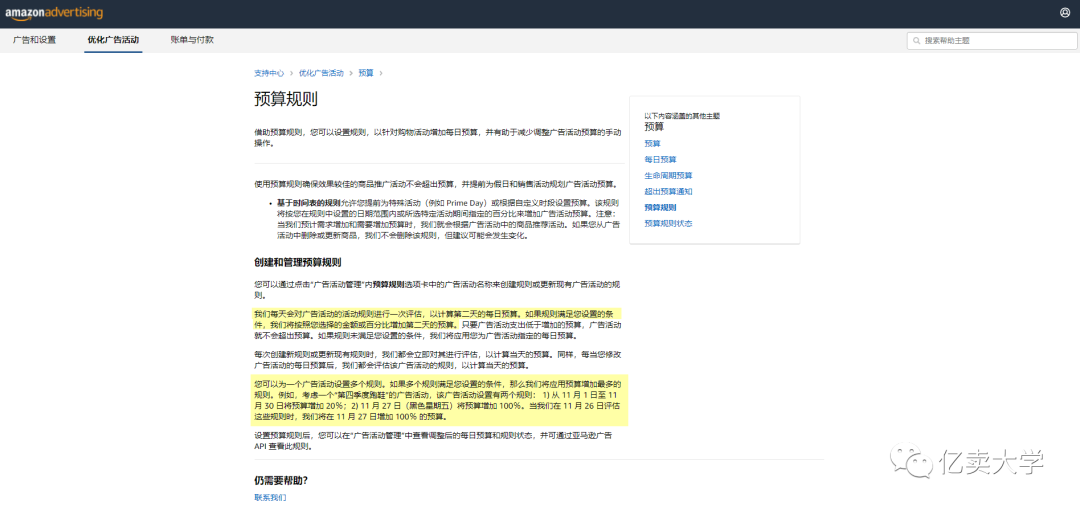Open the 每日预算 sidebar topic
The width and height of the screenshot is (1080, 510).
click(660, 159)
